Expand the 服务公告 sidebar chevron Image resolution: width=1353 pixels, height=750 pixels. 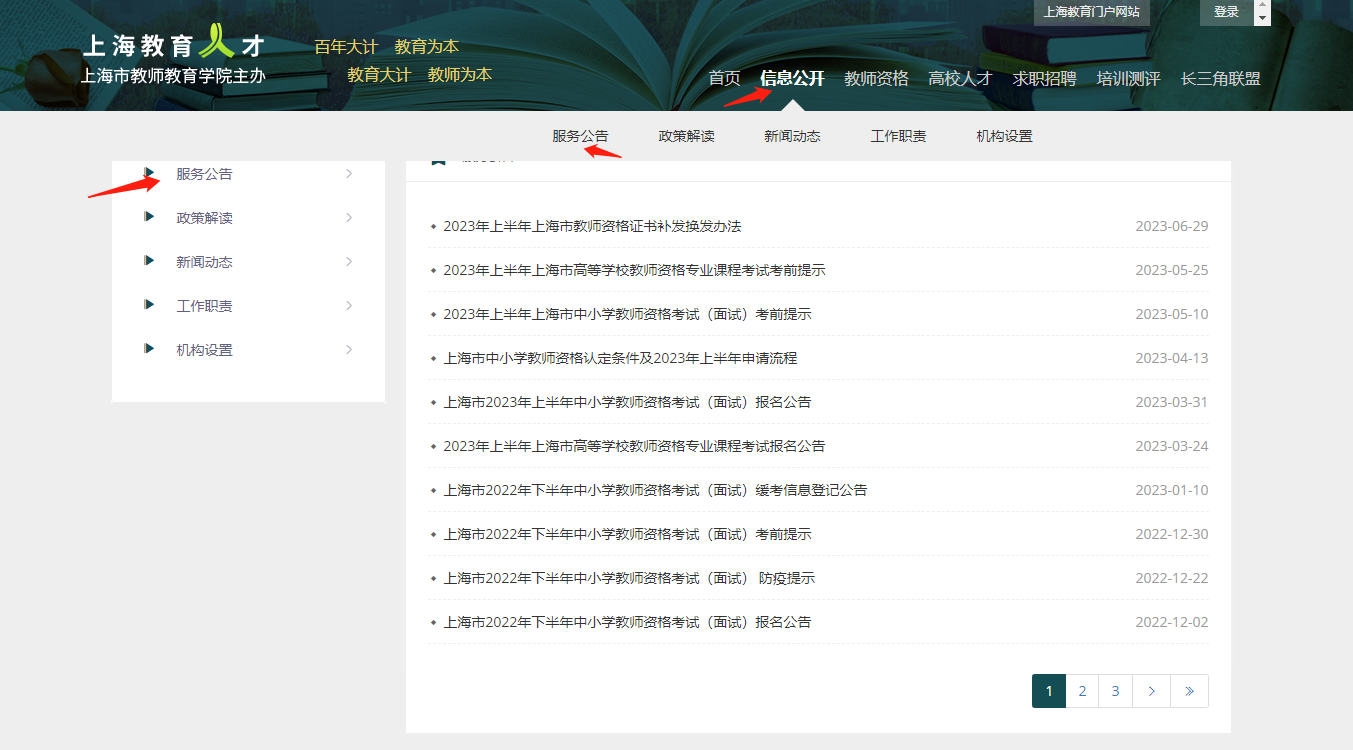(x=348, y=173)
